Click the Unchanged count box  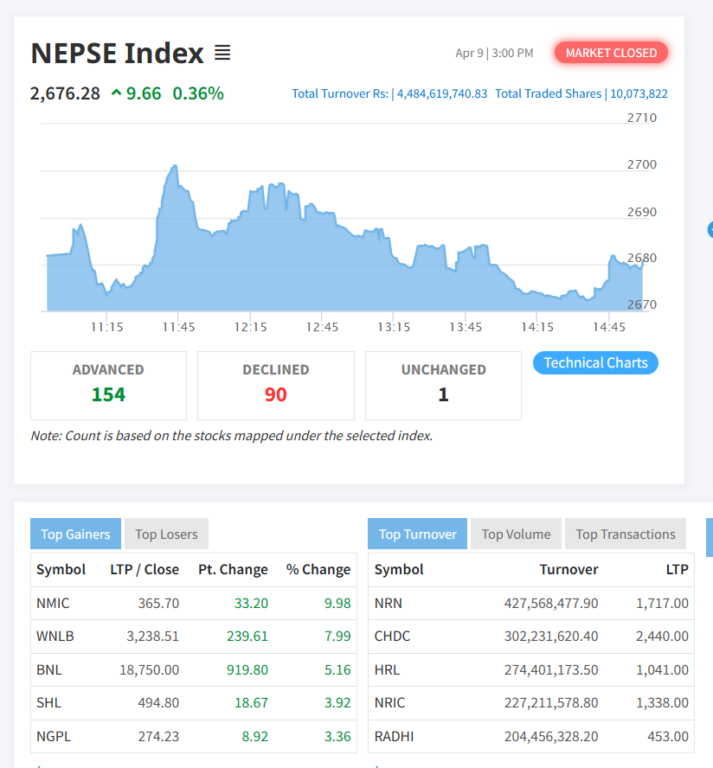(x=443, y=385)
